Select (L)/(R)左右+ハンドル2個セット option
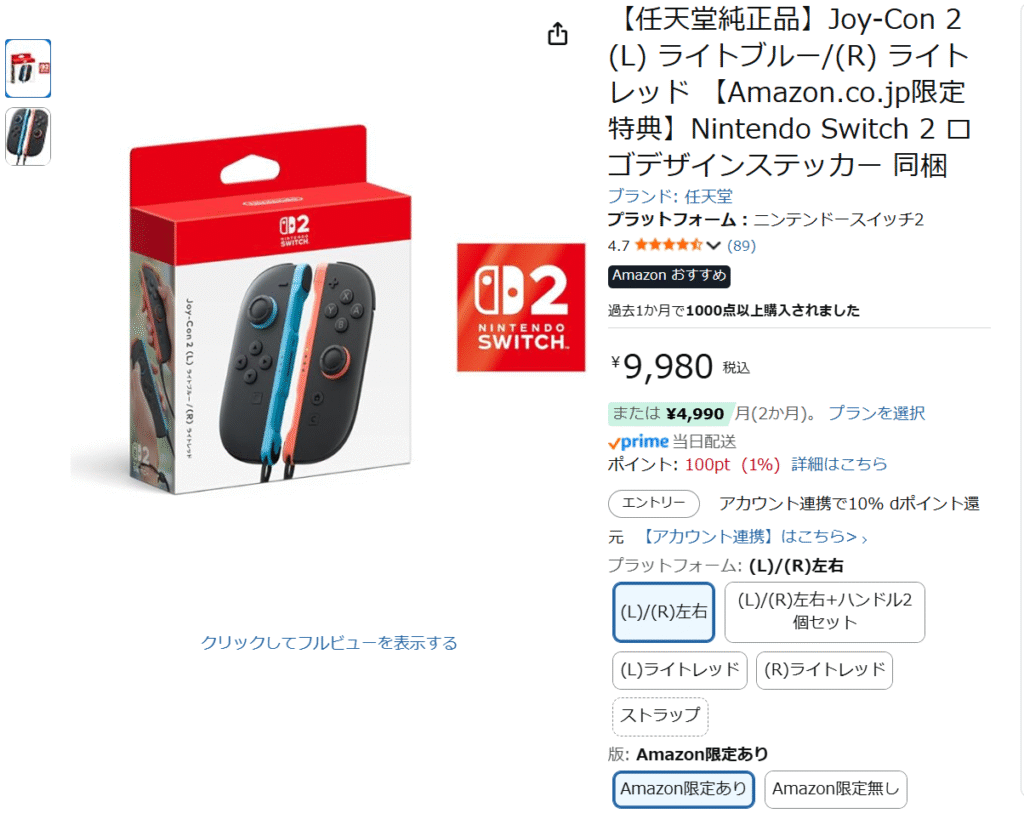The image size is (1024, 819). 825,613
